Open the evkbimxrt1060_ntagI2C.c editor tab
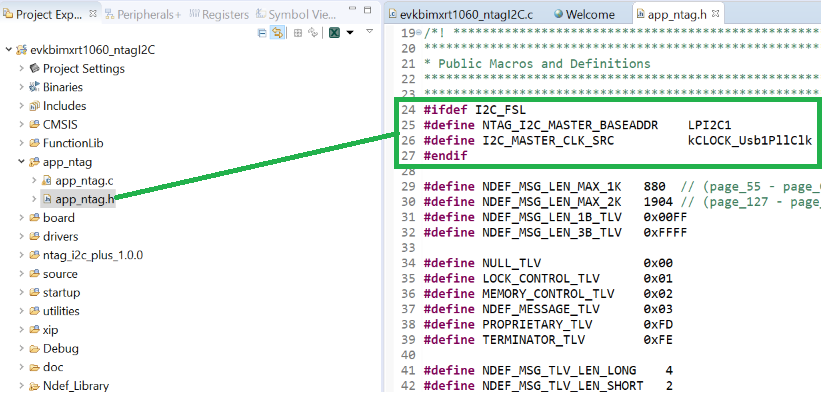This screenshot has width=827, height=401. click(461, 14)
